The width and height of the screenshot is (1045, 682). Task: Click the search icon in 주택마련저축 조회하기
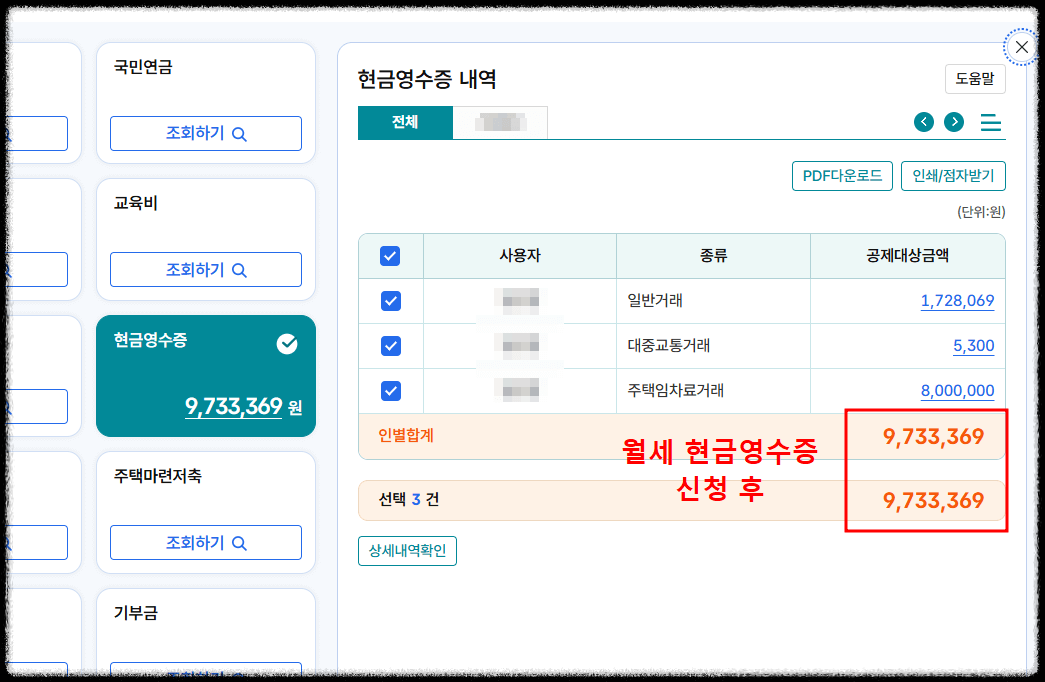point(239,543)
